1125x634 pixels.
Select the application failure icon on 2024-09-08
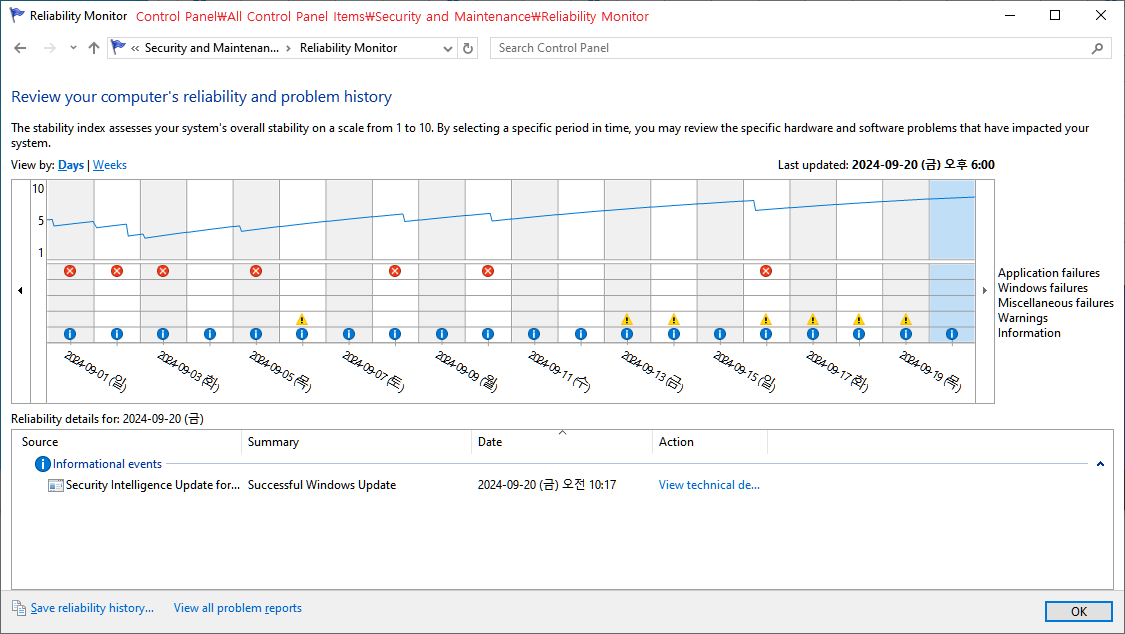pos(395,271)
